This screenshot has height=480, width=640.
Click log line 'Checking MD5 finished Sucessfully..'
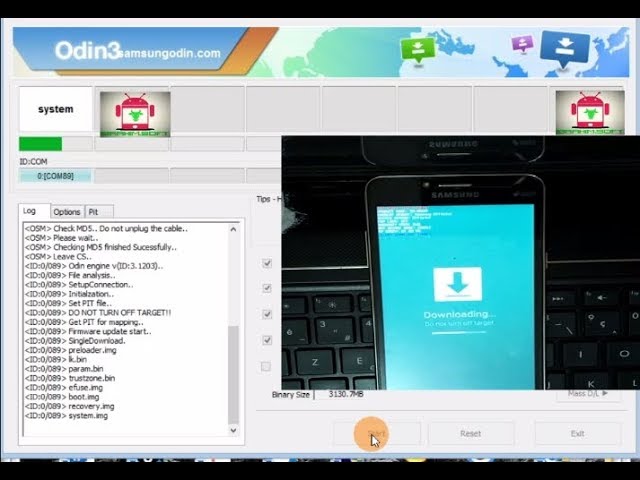[101, 247]
